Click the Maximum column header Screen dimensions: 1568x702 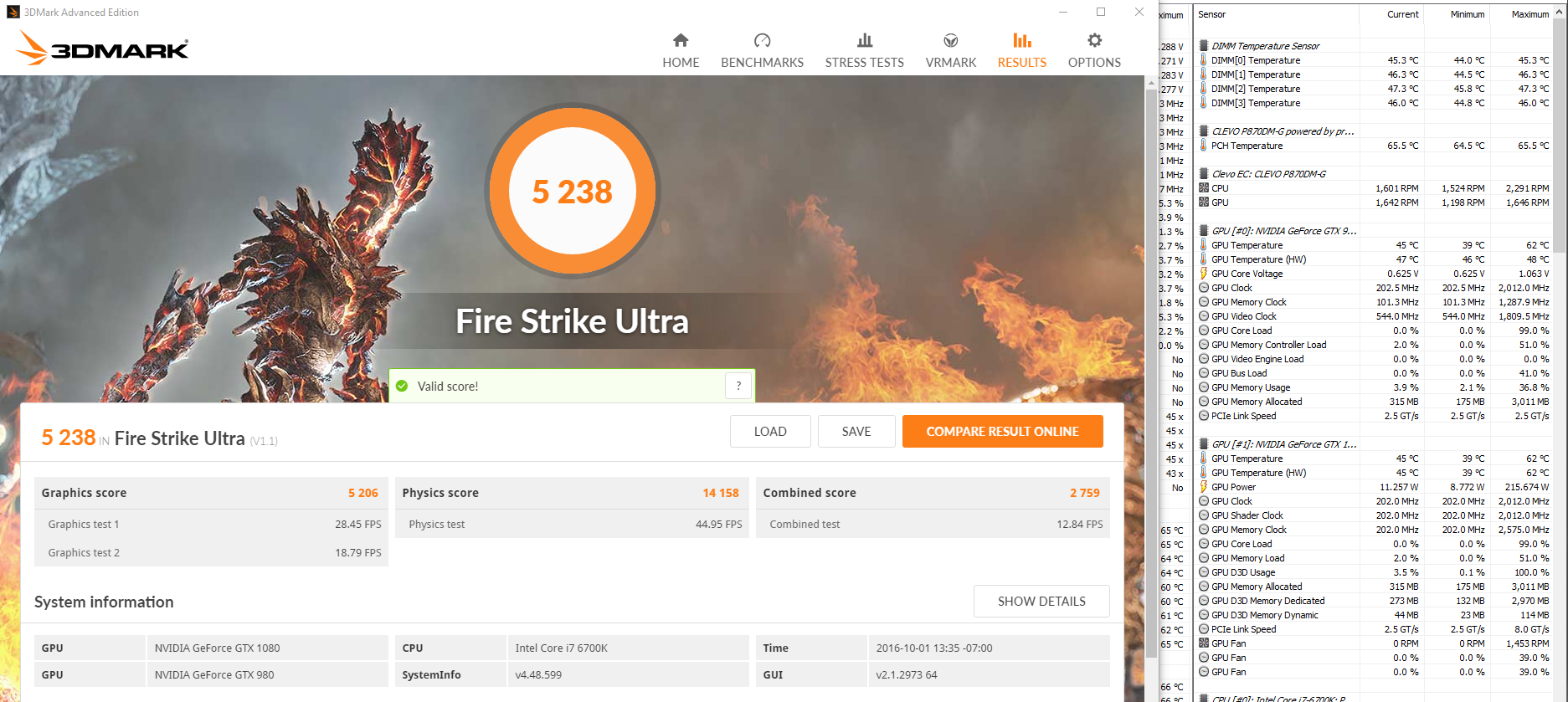click(x=1529, y=14)
